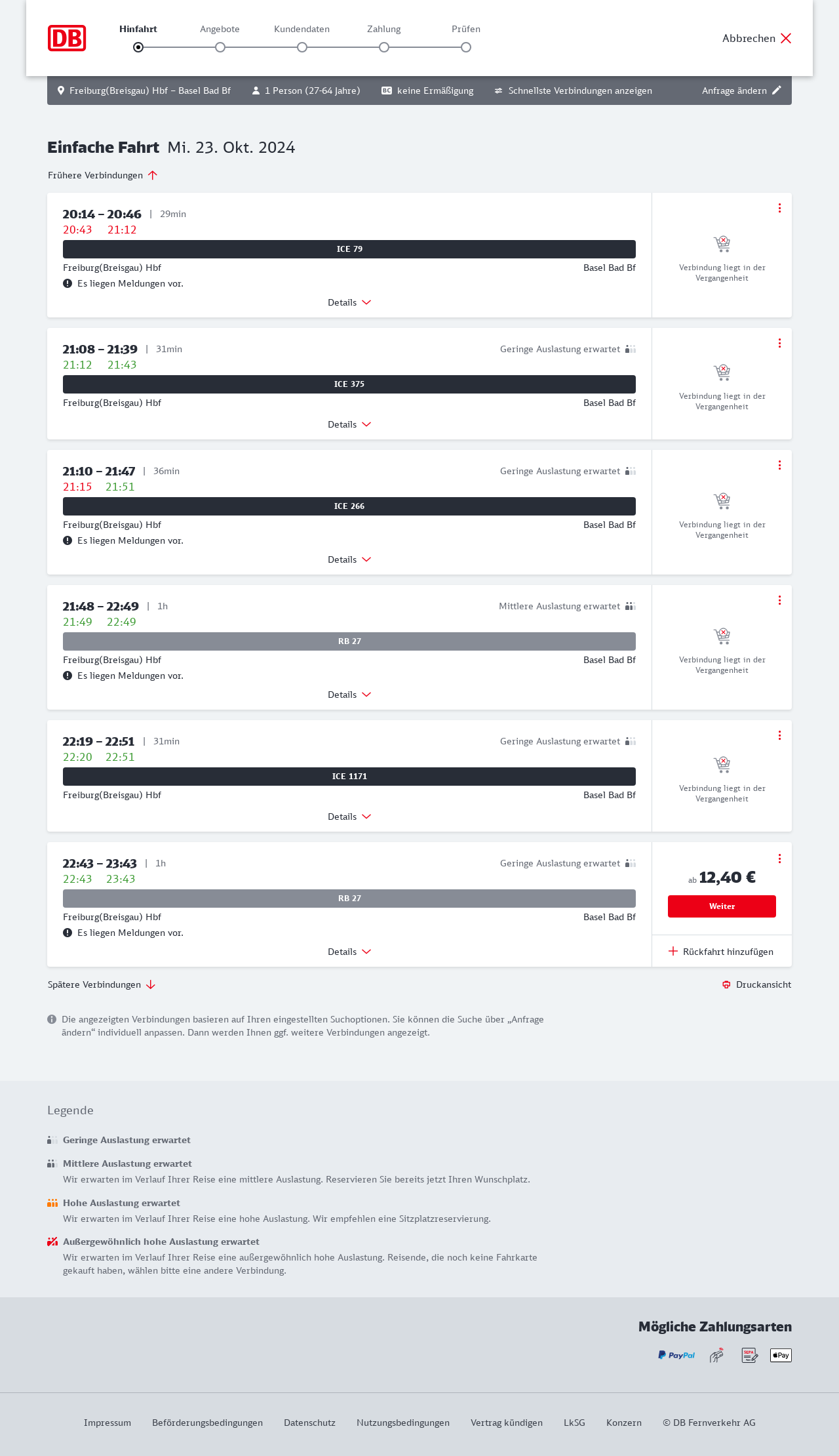839x1456 pixels.
Task: Click the pencil icon for Anfrage ändern
Action: pos(777,91)
